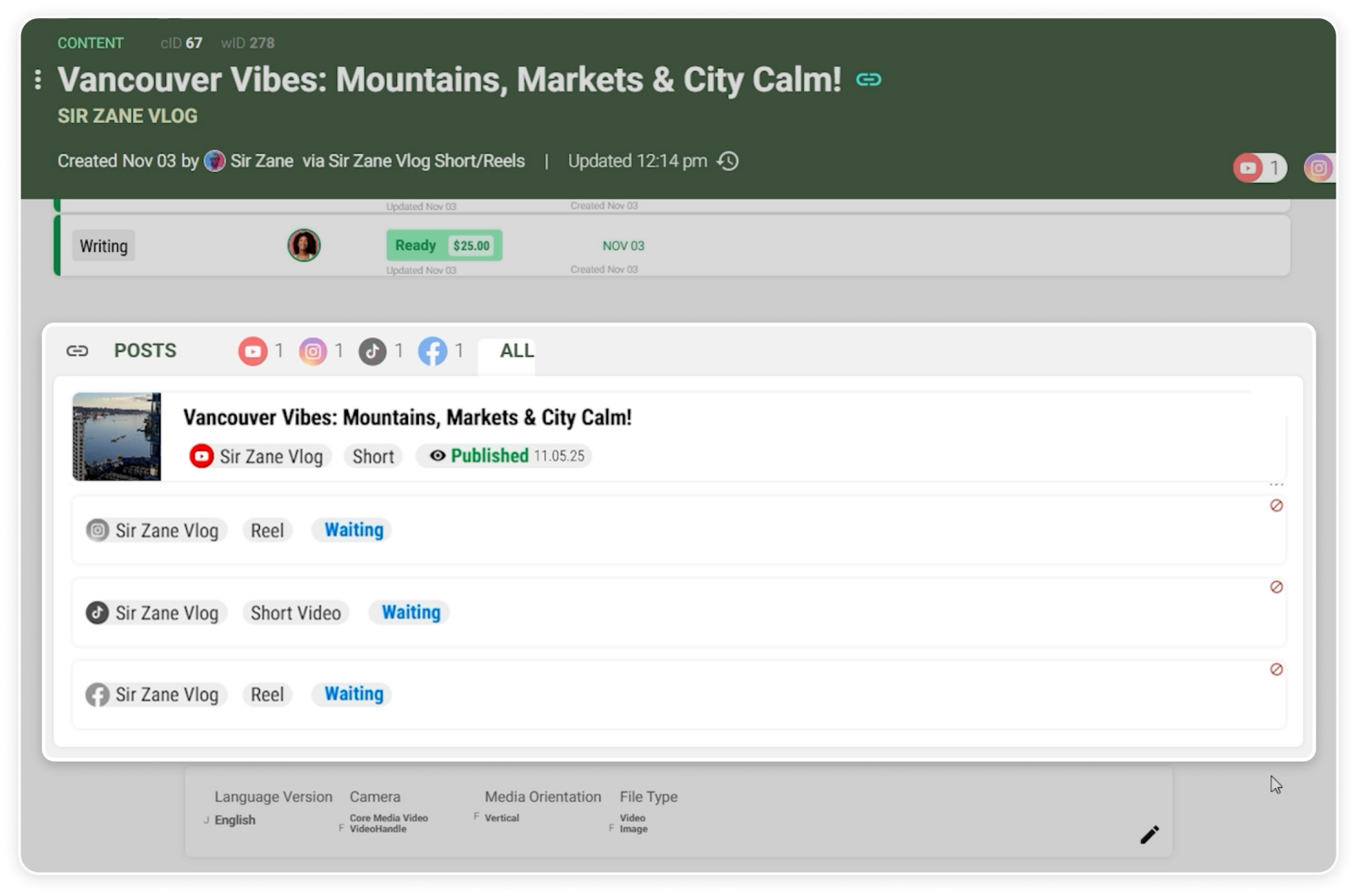Toggle the Published visibility eye status
The image size is (1357, 896).
[x=438, y=456]
